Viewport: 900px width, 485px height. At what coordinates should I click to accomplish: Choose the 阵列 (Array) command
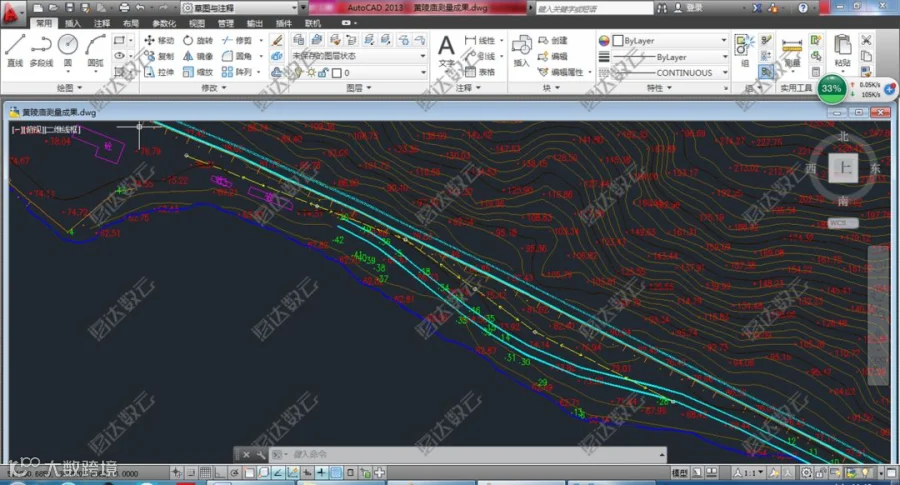pos(237,72)
